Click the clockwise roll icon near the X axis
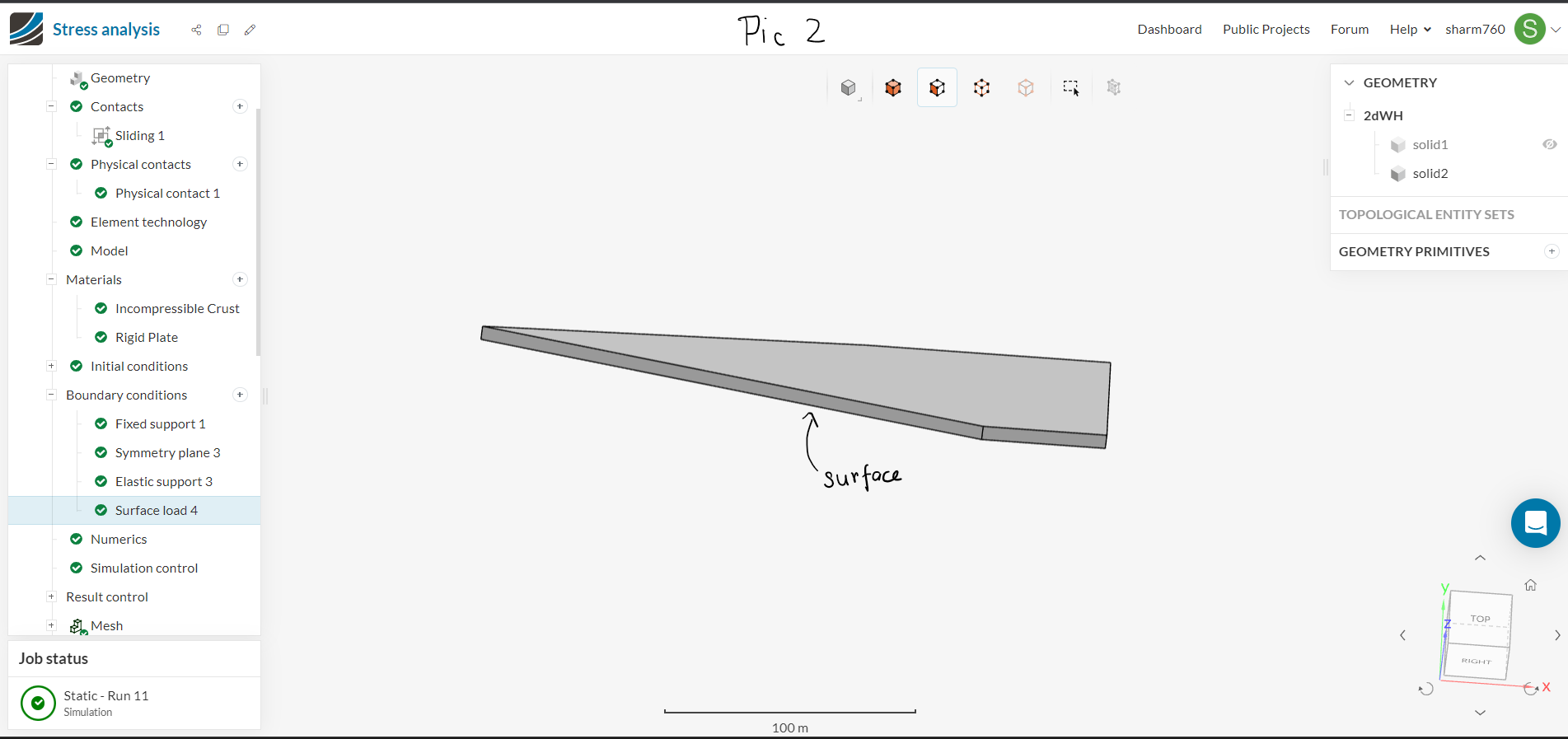This screenshot has width=1568, height=739. coord(1530,689)
